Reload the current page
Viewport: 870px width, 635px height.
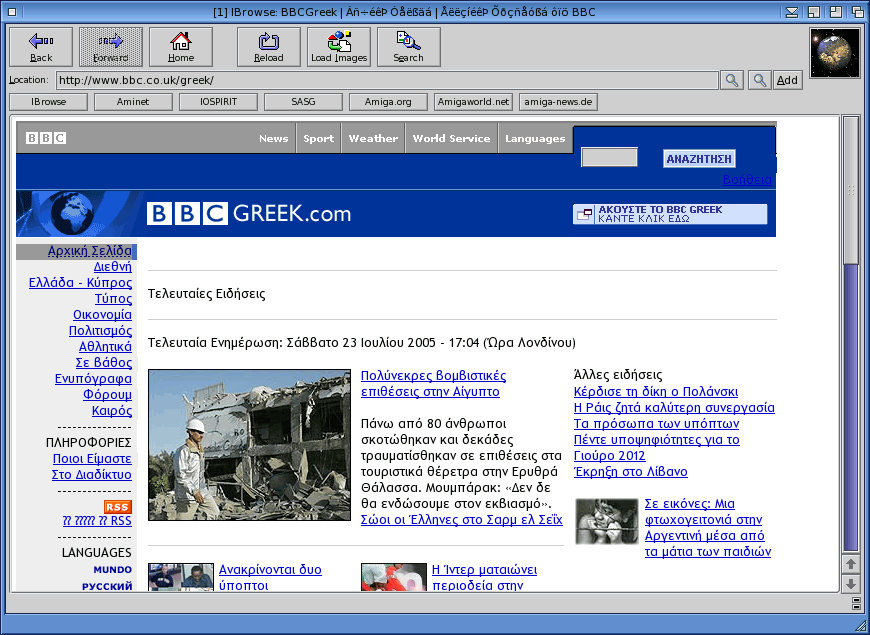269,47
